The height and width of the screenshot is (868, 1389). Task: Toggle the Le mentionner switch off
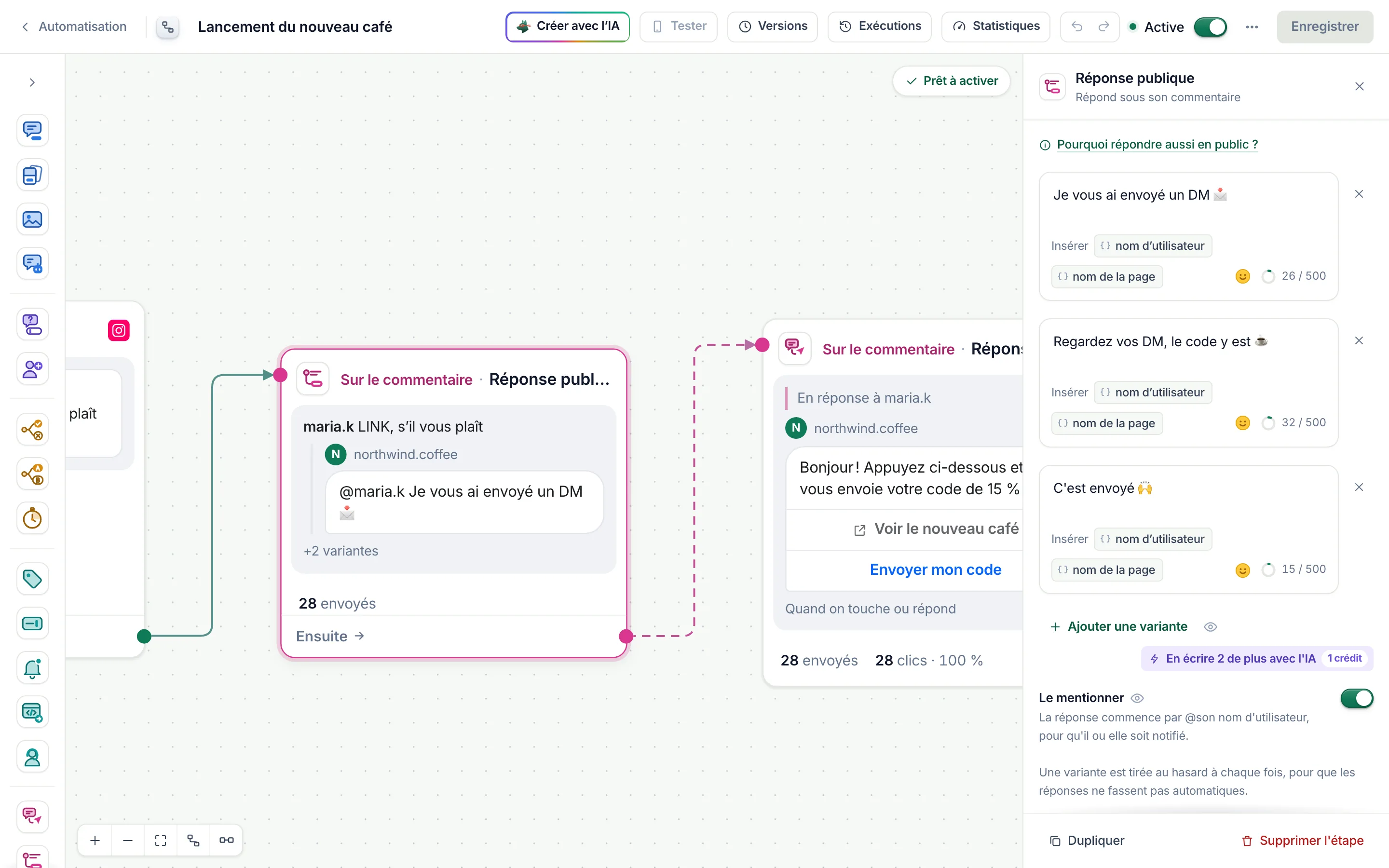click(1357, 698)
